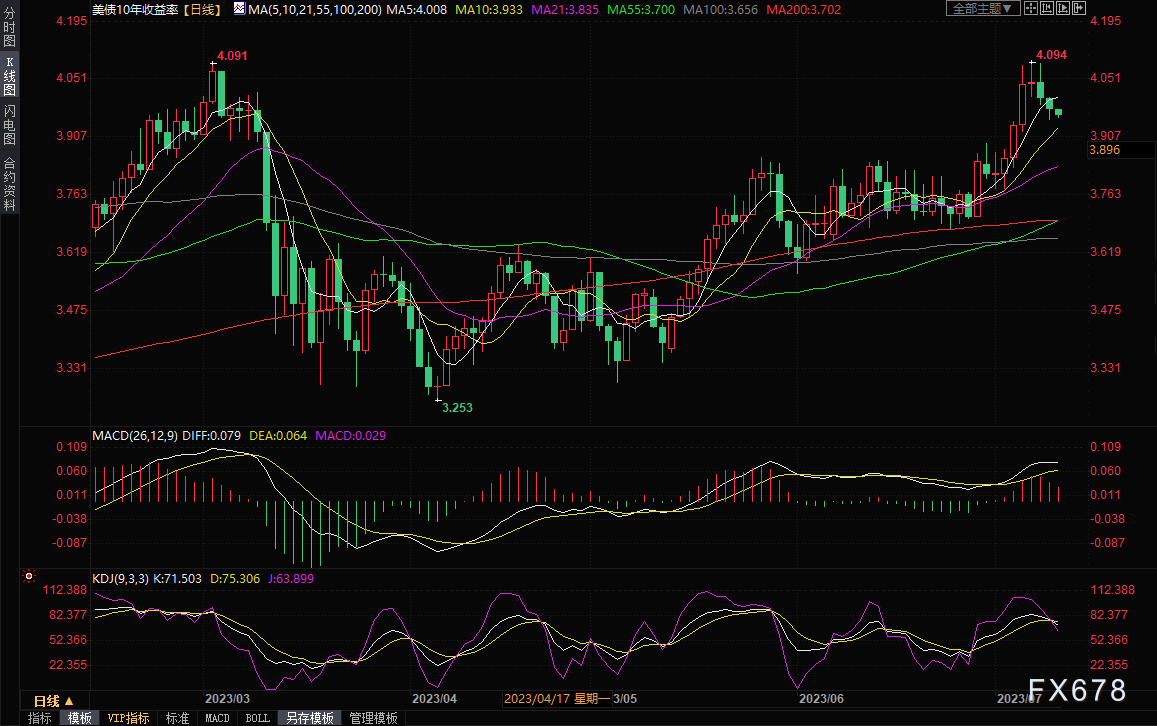Apply the MACD template

click(217, 718)
